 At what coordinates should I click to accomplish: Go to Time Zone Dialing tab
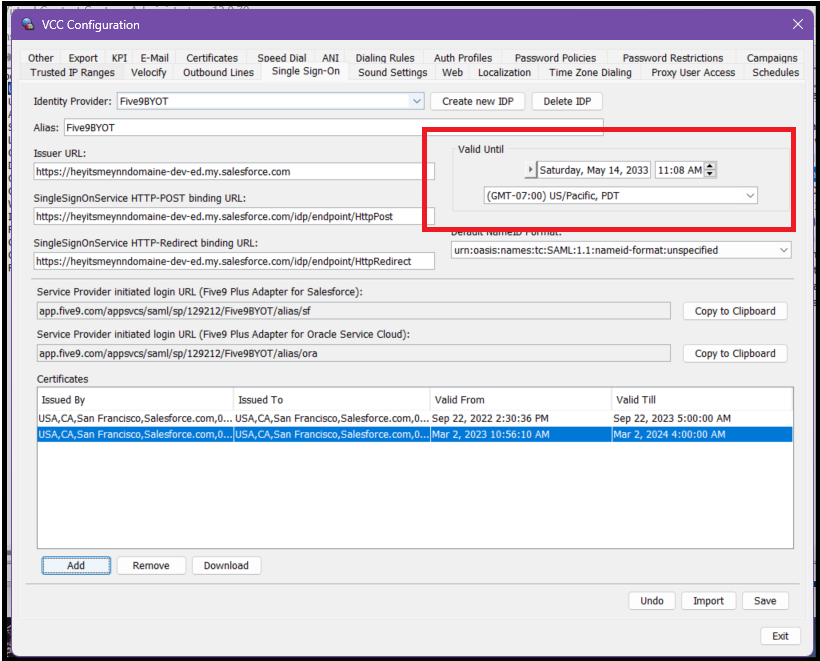pos(590,72)
